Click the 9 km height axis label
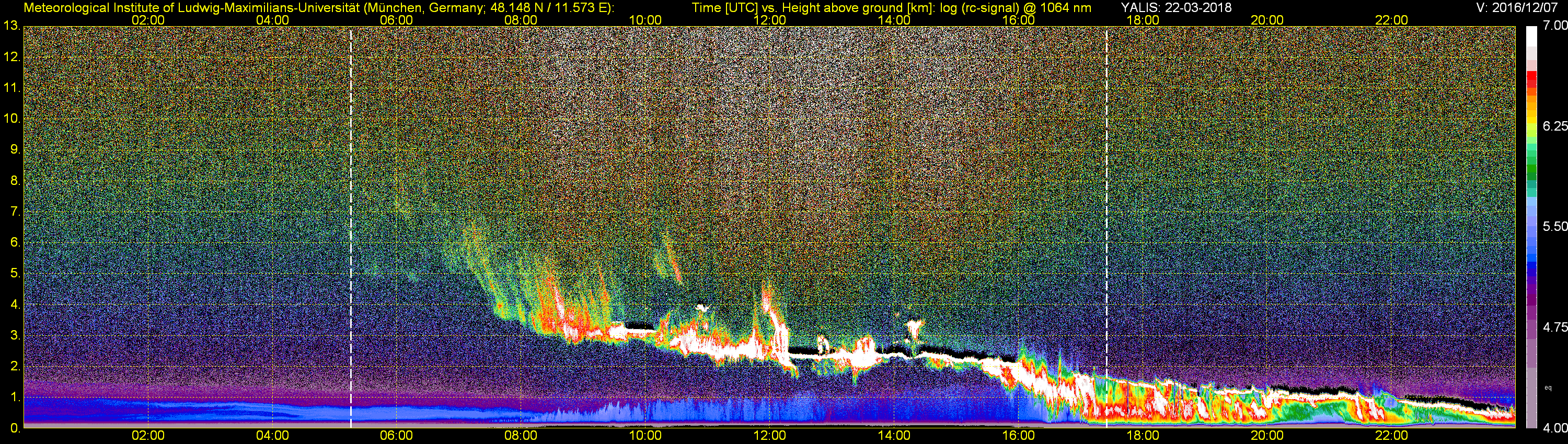Screen dimensions: 1568x444 click(x=15, y=149)
